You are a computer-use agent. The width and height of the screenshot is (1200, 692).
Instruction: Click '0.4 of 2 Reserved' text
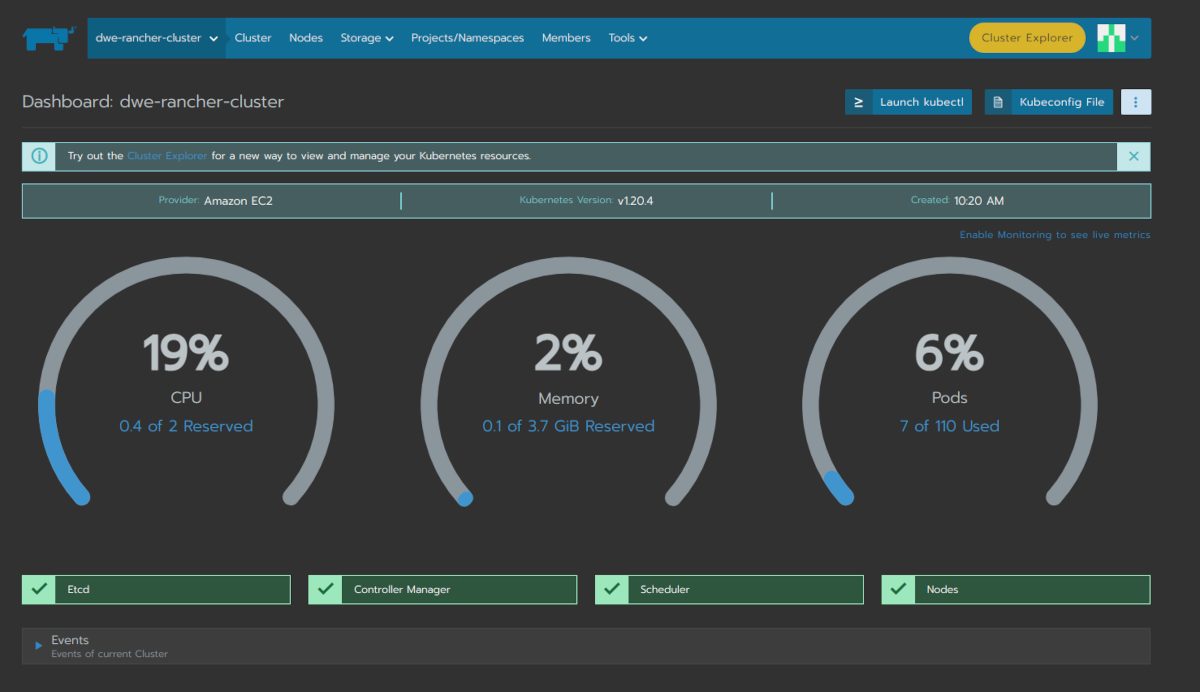[186, 426]
